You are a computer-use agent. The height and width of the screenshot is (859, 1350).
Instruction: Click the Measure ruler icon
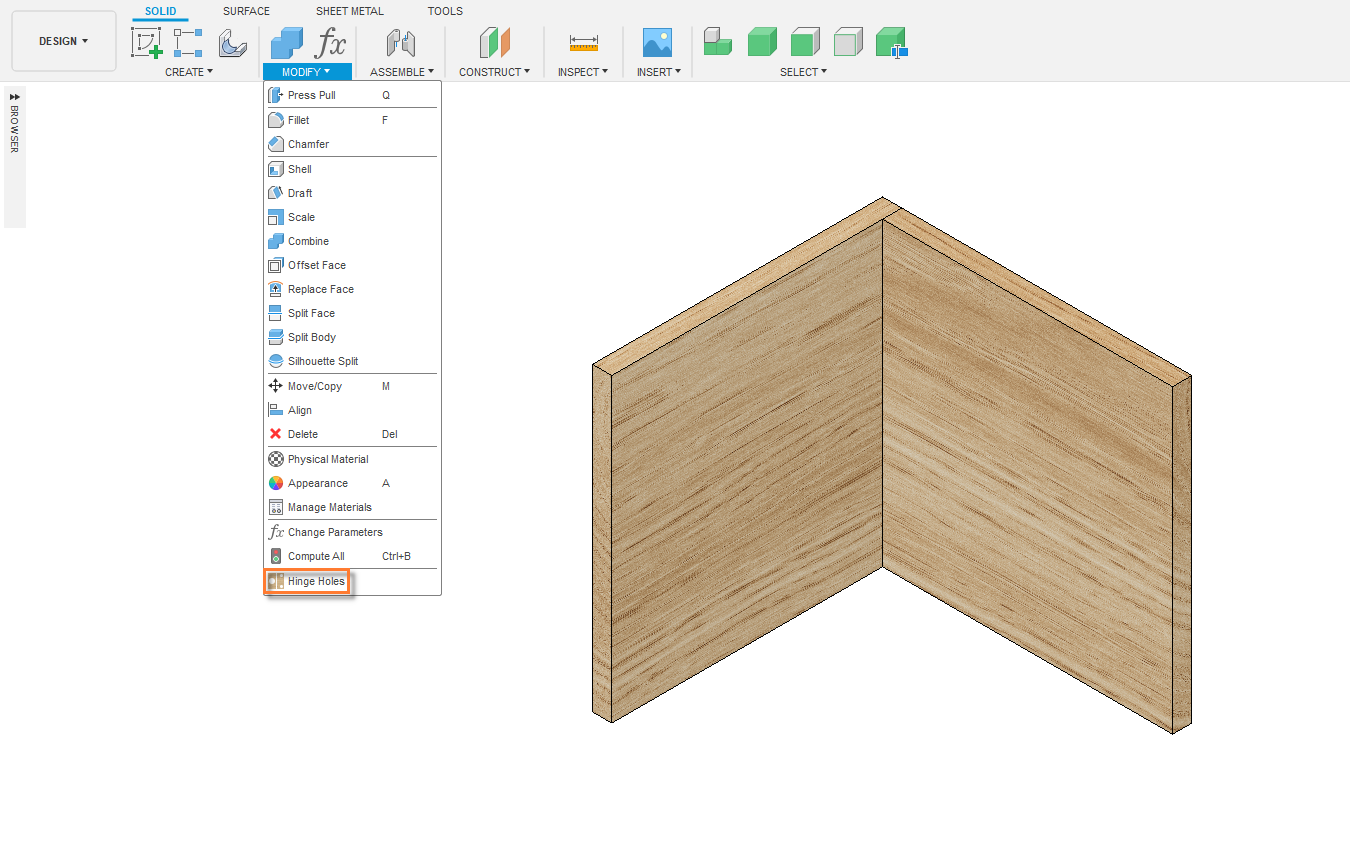coord(583,43)
